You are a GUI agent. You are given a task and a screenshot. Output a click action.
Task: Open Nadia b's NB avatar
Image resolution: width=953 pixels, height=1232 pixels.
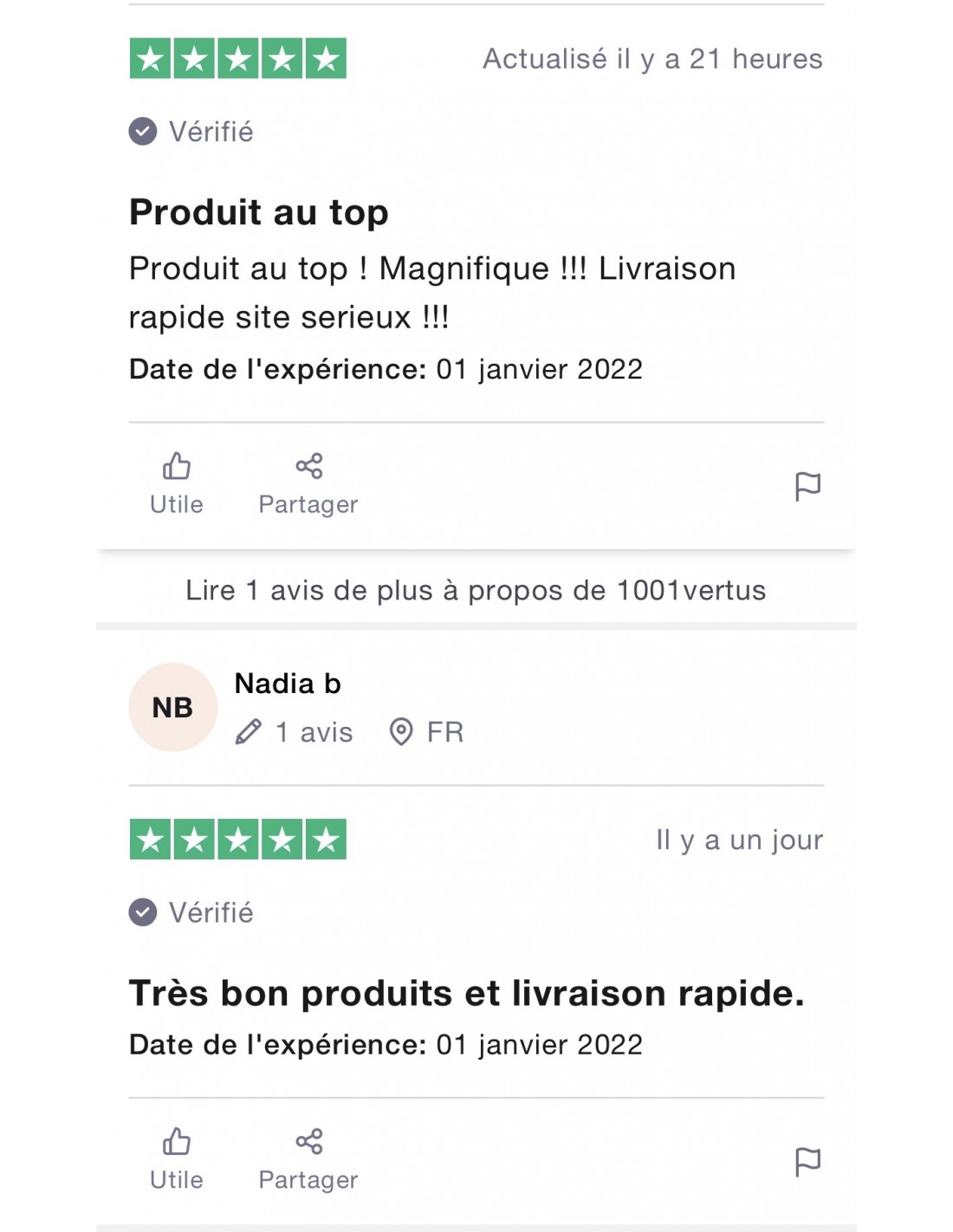[x=172, y=707]
